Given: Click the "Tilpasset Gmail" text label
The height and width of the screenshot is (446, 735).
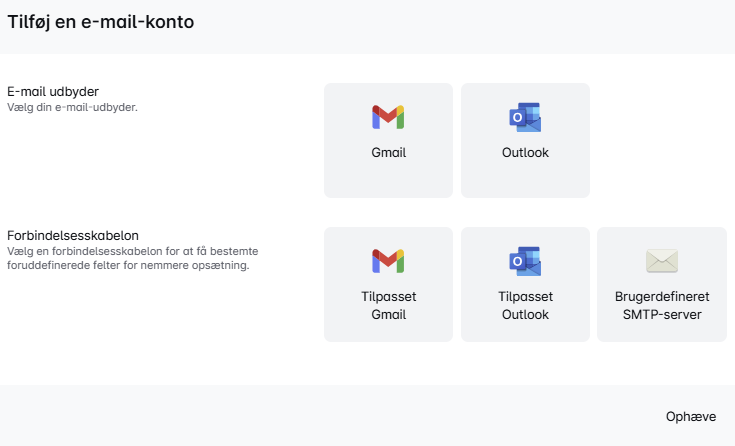Looking at the screenshot, I should (x=388, y=305).
